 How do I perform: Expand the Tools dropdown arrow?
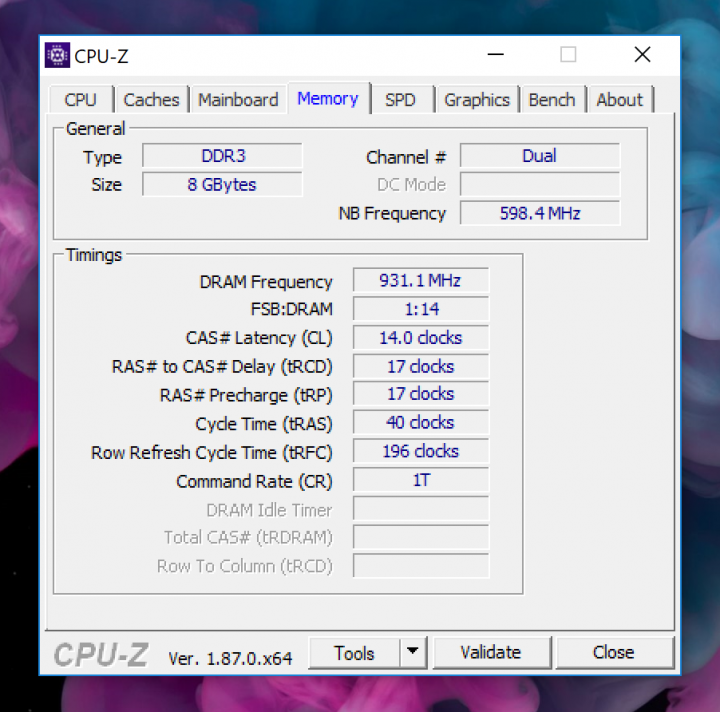413,652
